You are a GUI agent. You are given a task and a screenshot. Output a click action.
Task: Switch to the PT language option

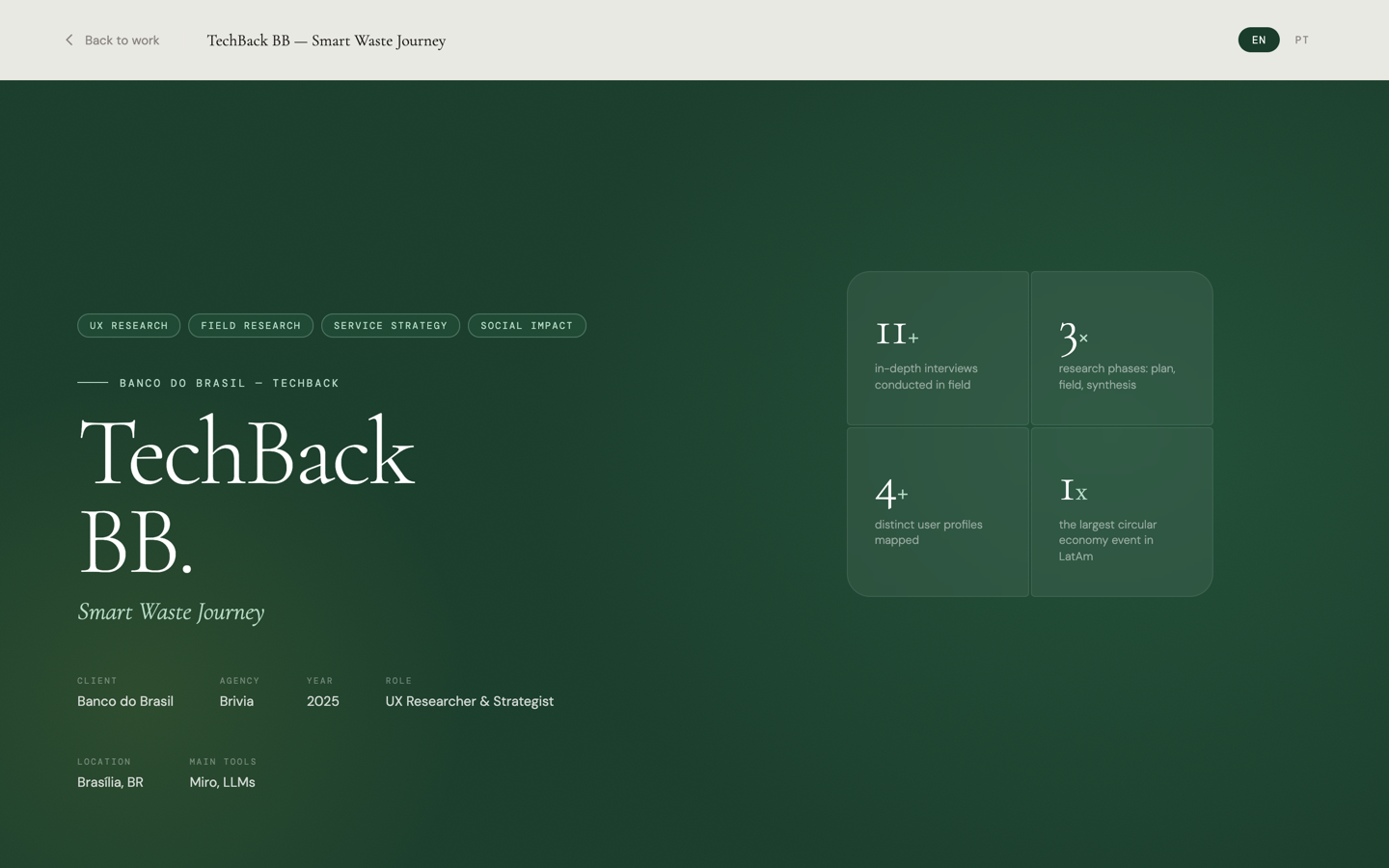pos(1301,40)
